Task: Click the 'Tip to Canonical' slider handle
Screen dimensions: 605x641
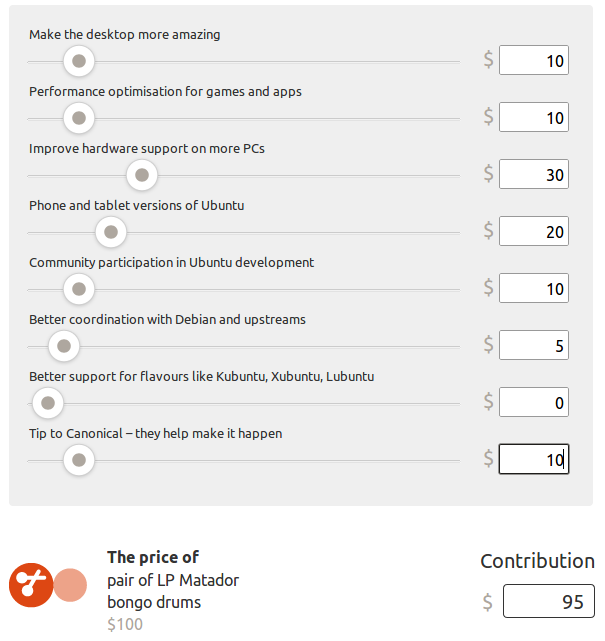Action: tap(78, 461)
